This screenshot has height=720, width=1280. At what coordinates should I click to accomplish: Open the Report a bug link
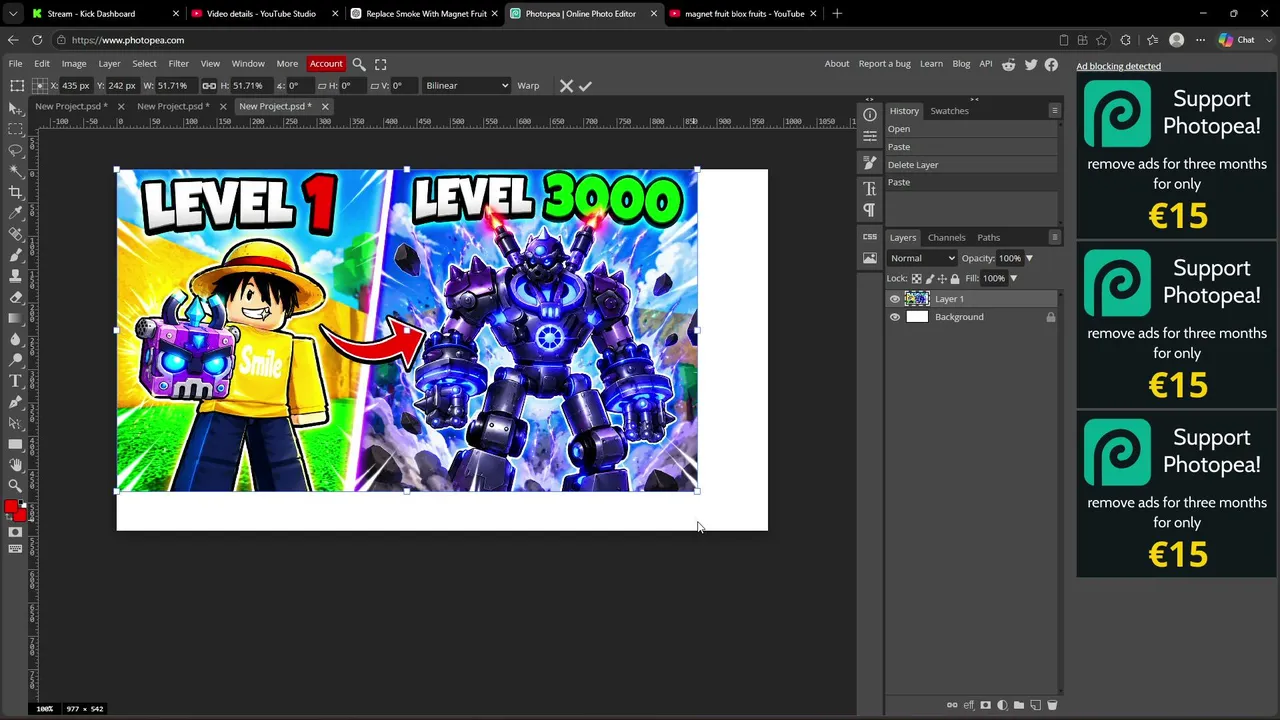[884, 64]
